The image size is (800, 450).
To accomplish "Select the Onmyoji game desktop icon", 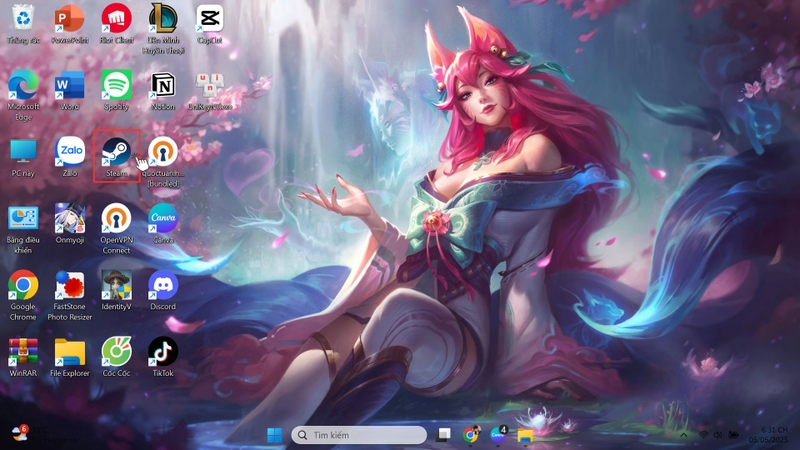I will pyautogui.click(x=69, y=223).
